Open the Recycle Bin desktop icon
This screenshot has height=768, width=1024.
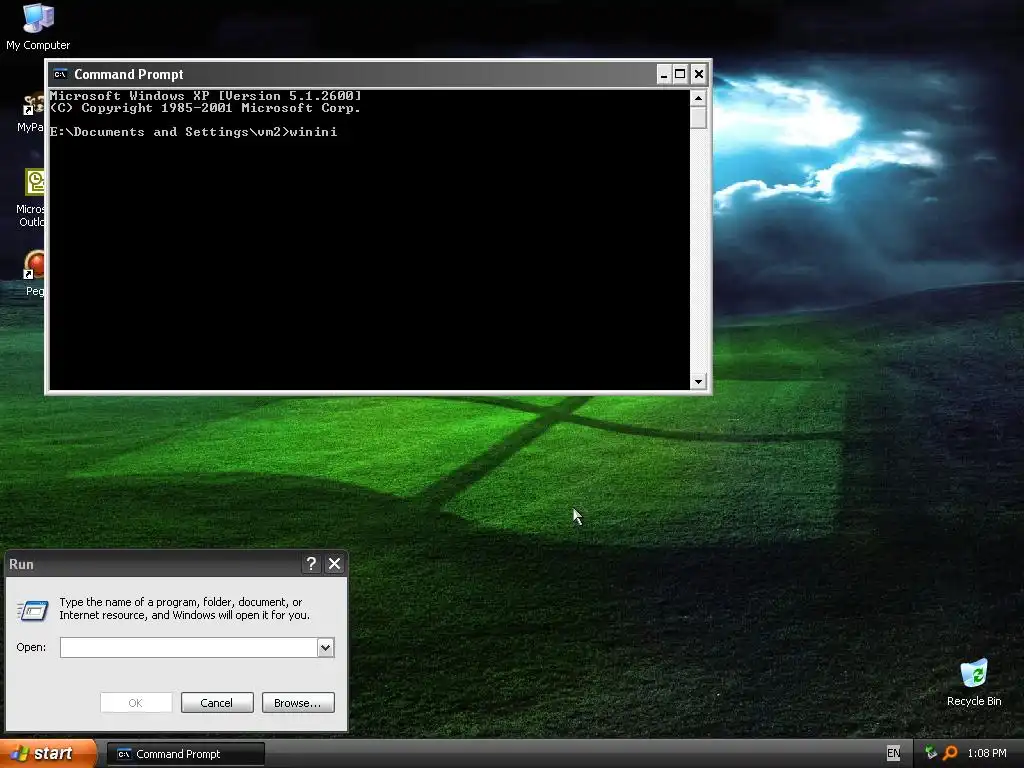(974, 682)
